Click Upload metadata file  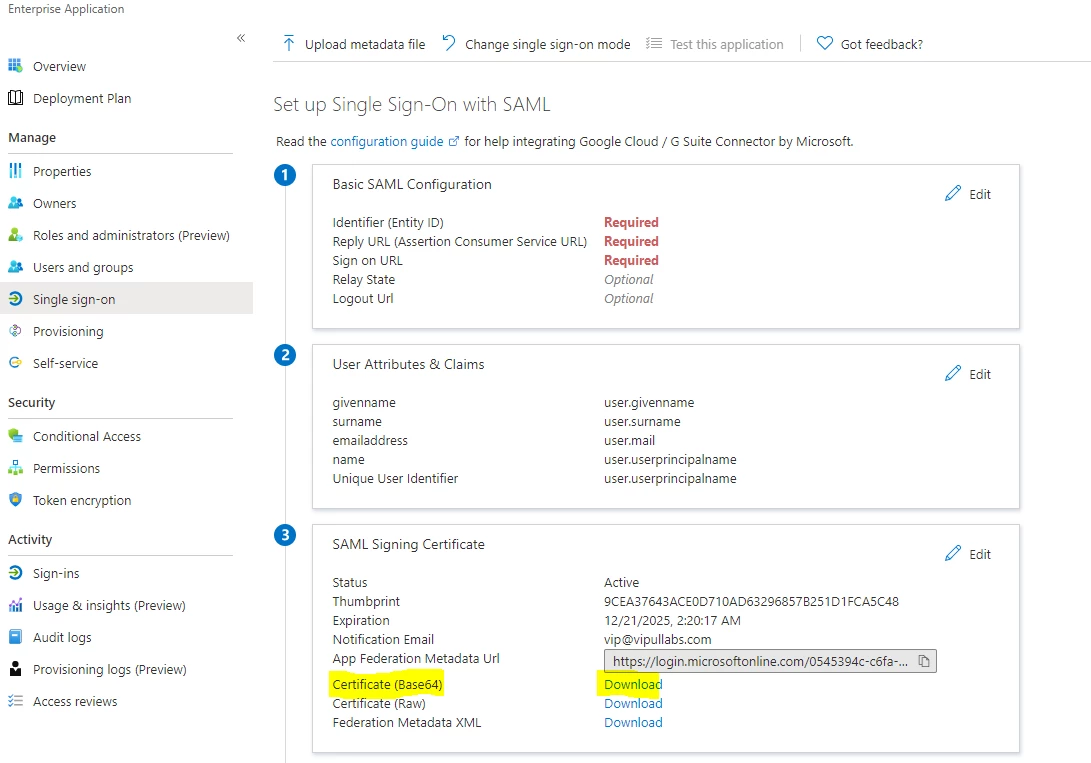(x=353, y=44)
